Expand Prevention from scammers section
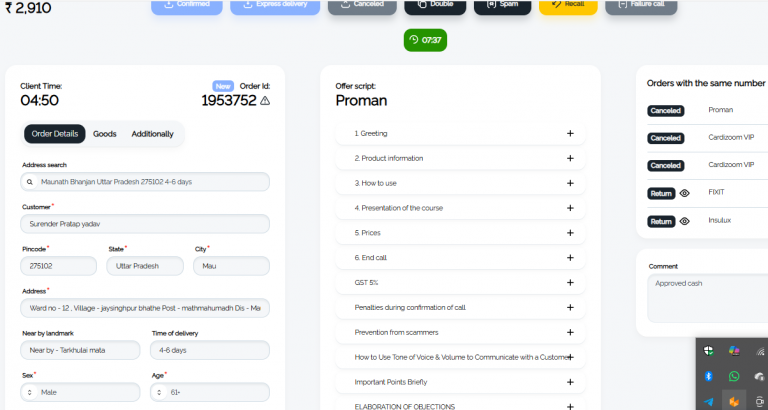 (460, 333)
